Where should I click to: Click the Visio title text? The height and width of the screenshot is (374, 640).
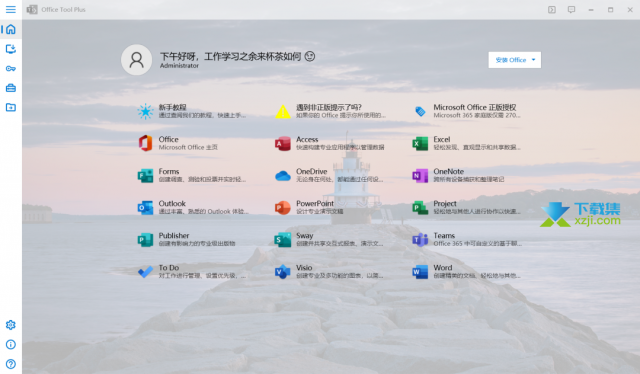304,267
